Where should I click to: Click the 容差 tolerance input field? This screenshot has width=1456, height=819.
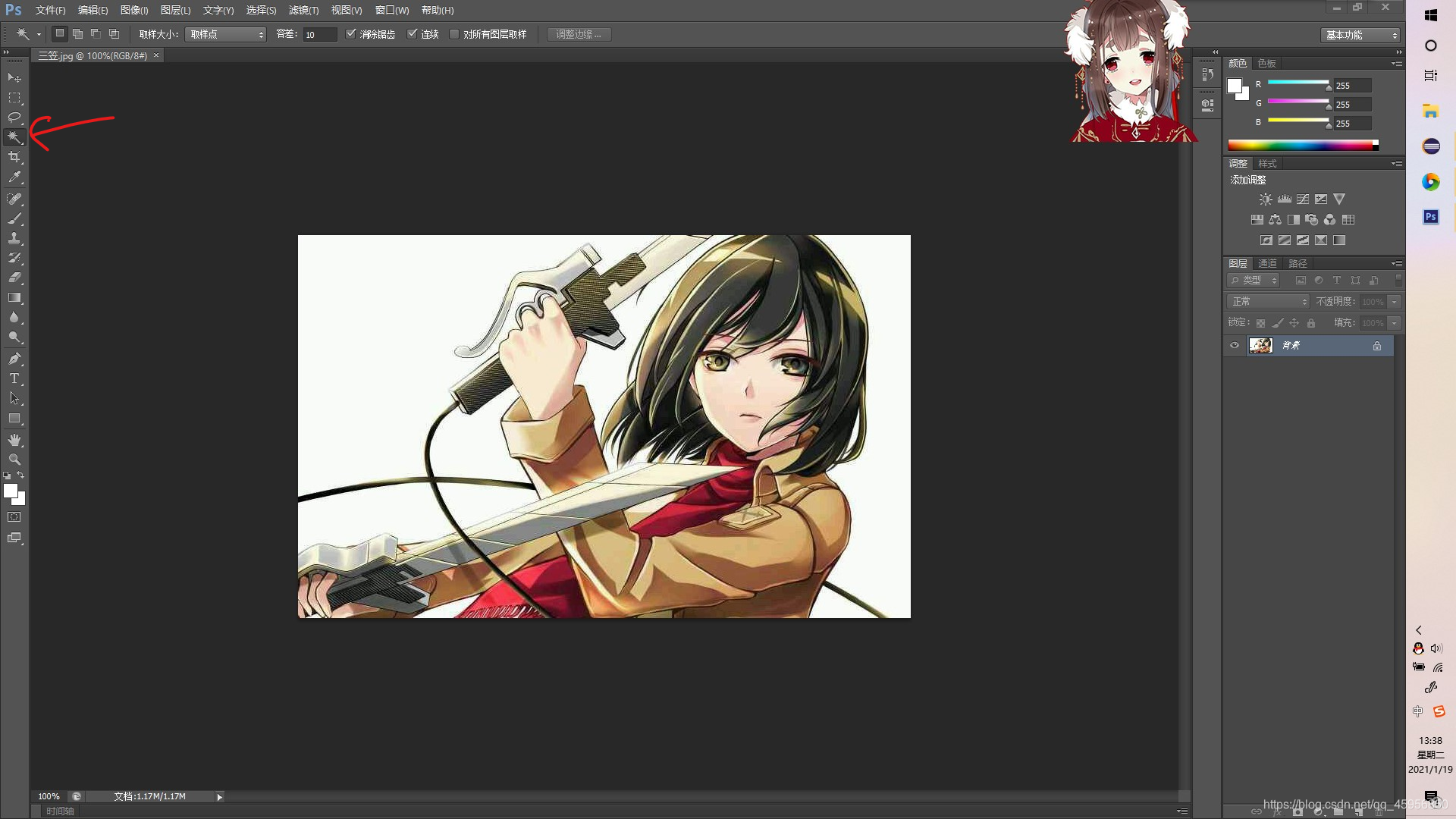[319, 34]
